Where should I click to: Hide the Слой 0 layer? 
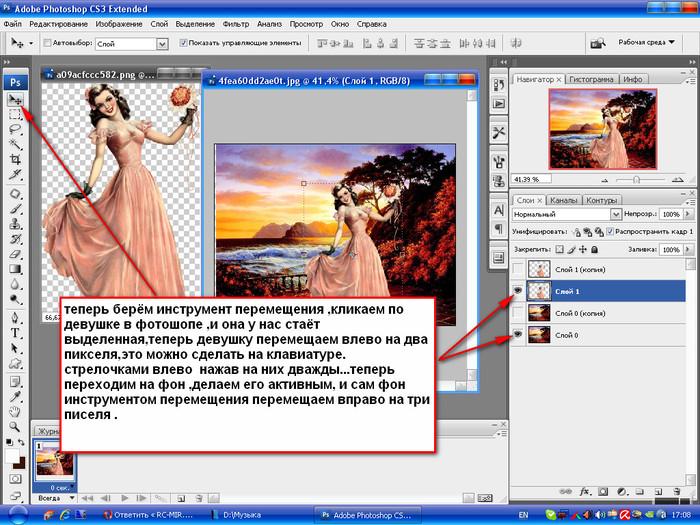coord(517,335)
